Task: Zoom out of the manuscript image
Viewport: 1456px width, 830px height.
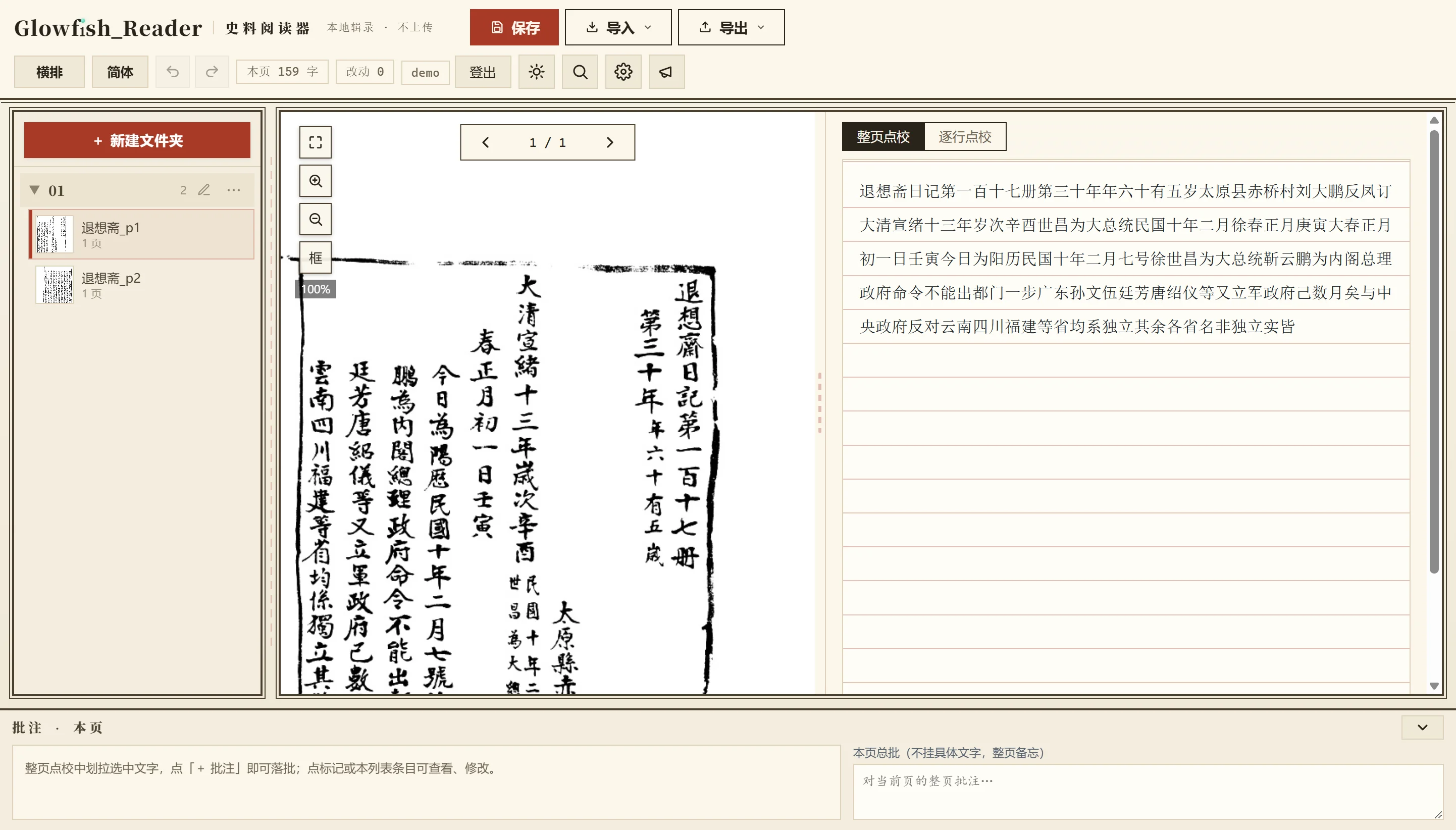Action: tap(315, 220)
